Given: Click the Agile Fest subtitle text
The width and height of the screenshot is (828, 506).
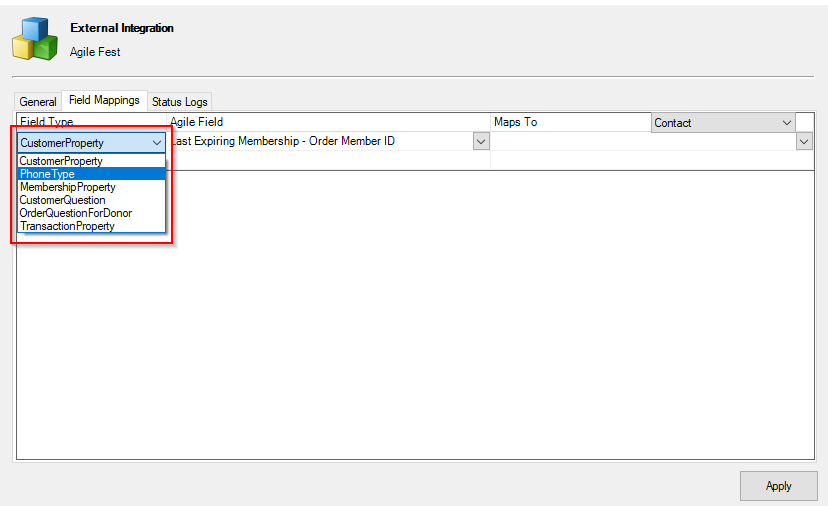Looking at the screenshot, I should click(x=95, y=52).
